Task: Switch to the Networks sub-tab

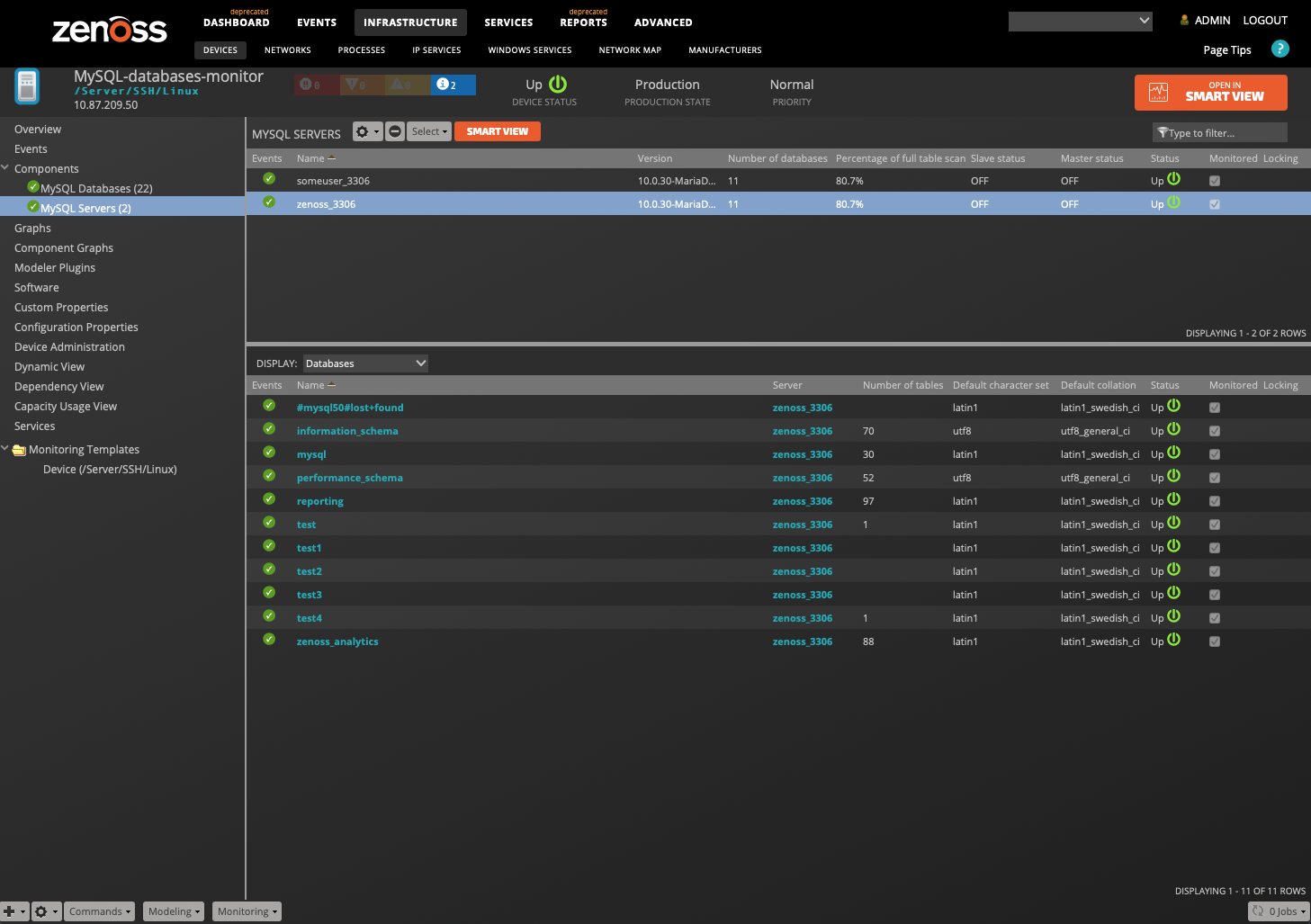Action: pos(288,50)
